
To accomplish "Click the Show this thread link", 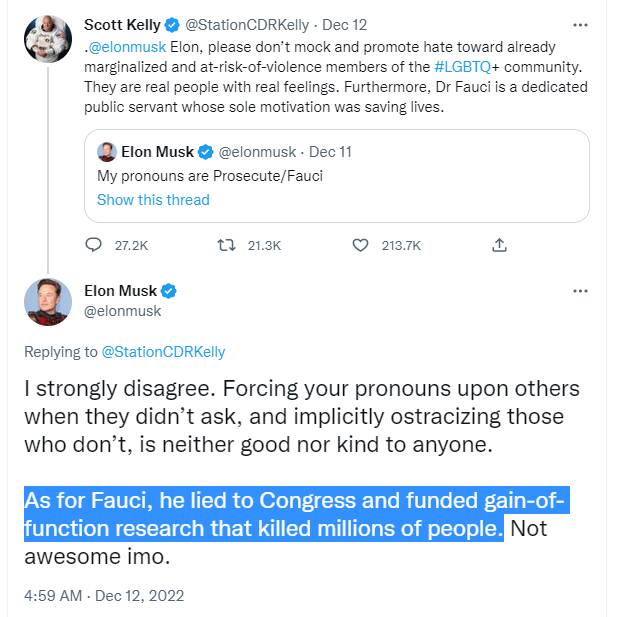I will [153, 200].
